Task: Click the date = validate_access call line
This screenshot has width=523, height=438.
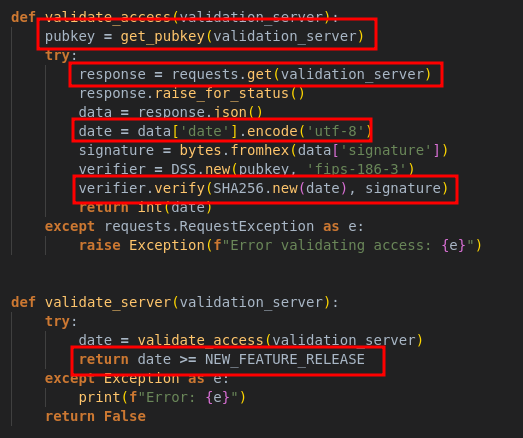Action: click(x=250, y=340)
